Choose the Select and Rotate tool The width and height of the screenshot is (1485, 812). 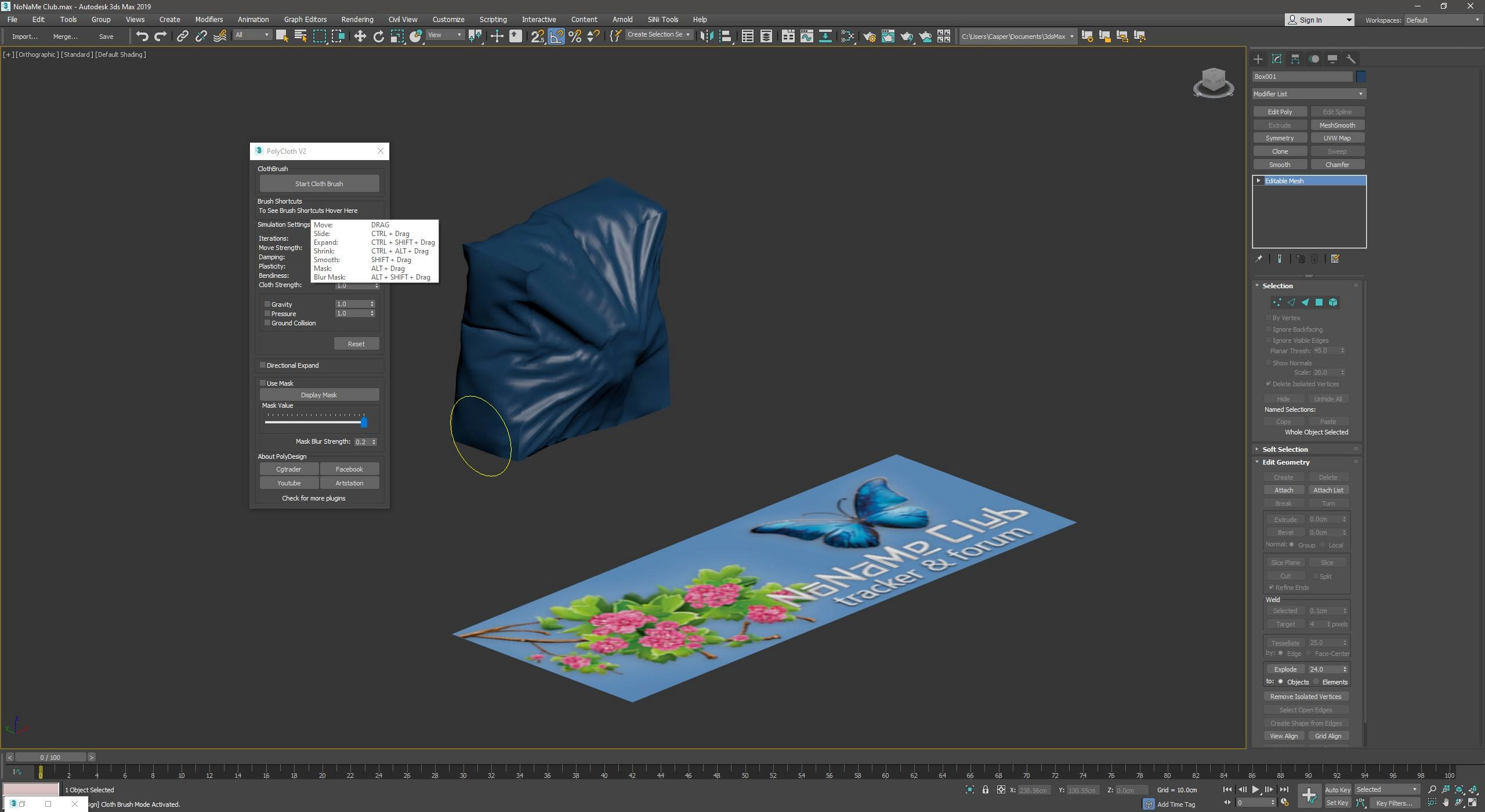point(379,36)
